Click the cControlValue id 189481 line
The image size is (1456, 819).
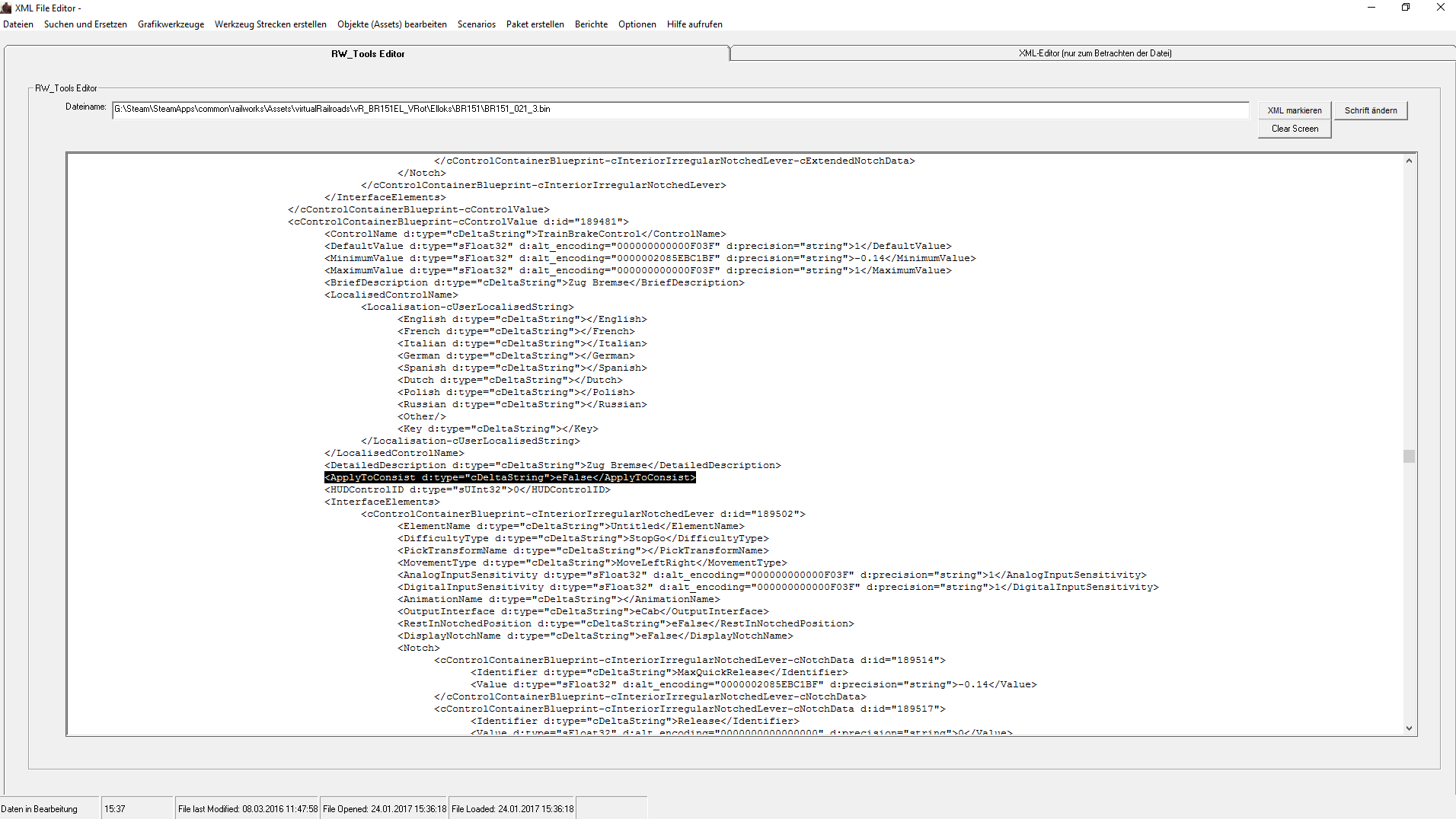point(458,221)
